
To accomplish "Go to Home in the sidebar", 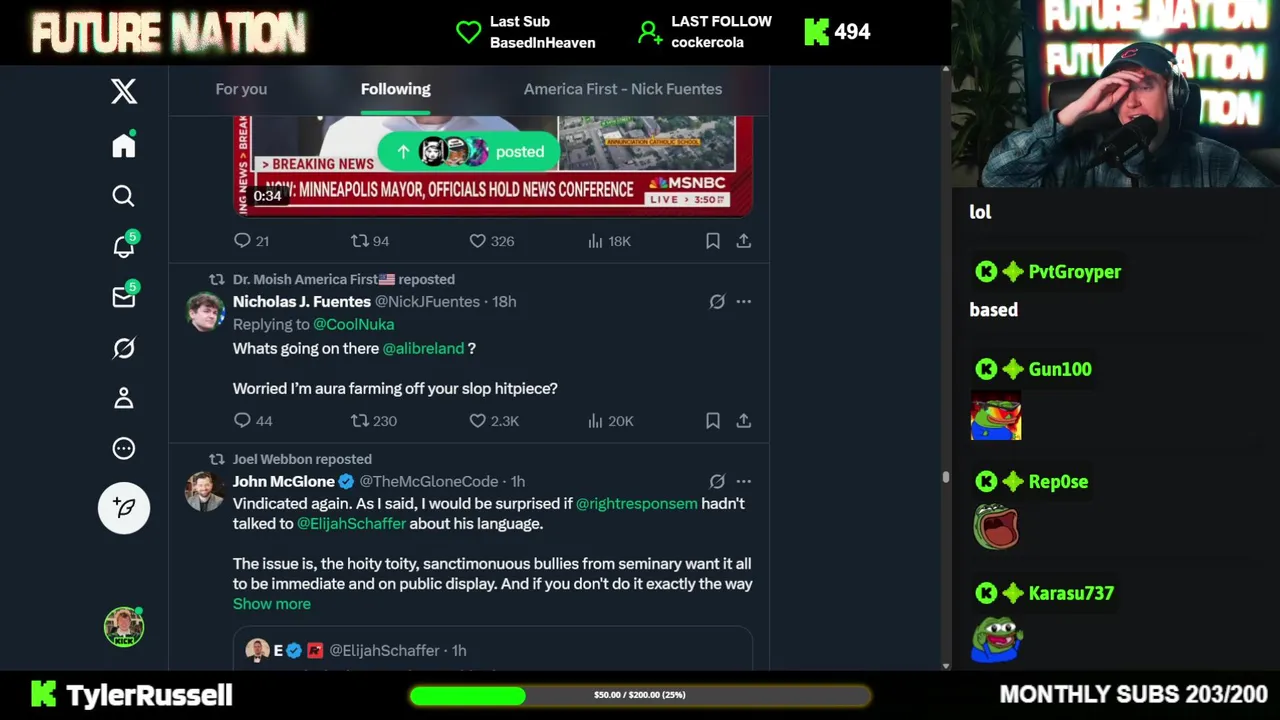I will point(124,146).
